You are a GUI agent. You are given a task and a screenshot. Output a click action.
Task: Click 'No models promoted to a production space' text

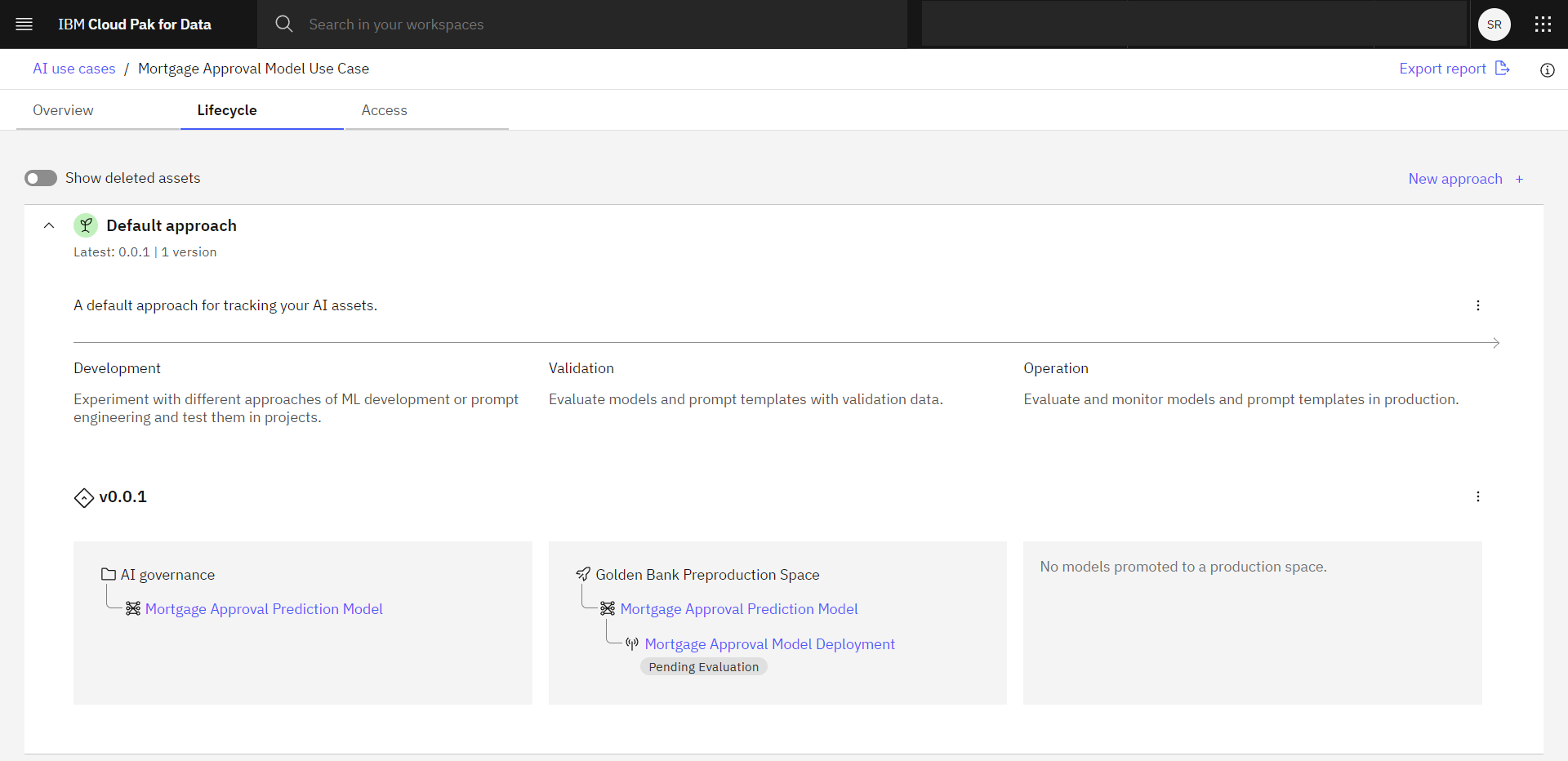(1183, 567)
